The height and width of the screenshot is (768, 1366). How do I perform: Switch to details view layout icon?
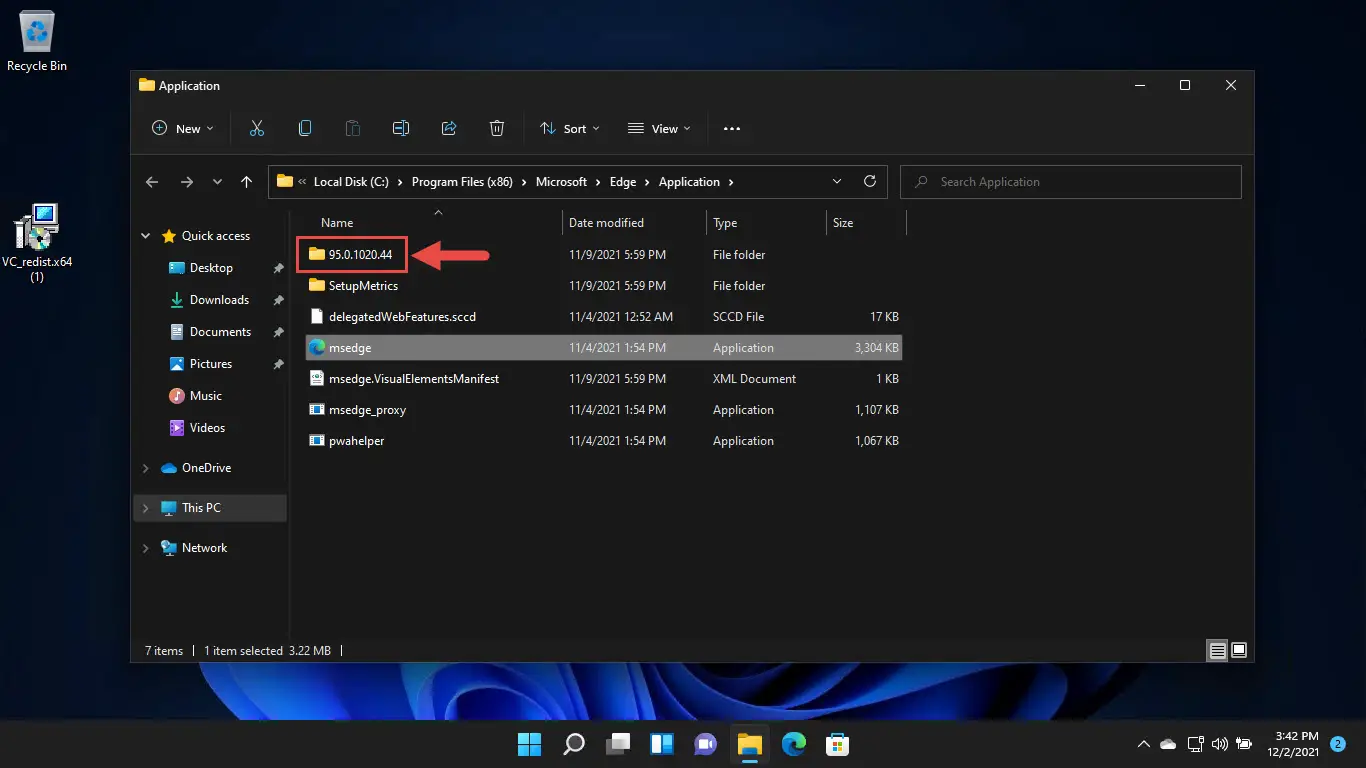point(1217,650)
